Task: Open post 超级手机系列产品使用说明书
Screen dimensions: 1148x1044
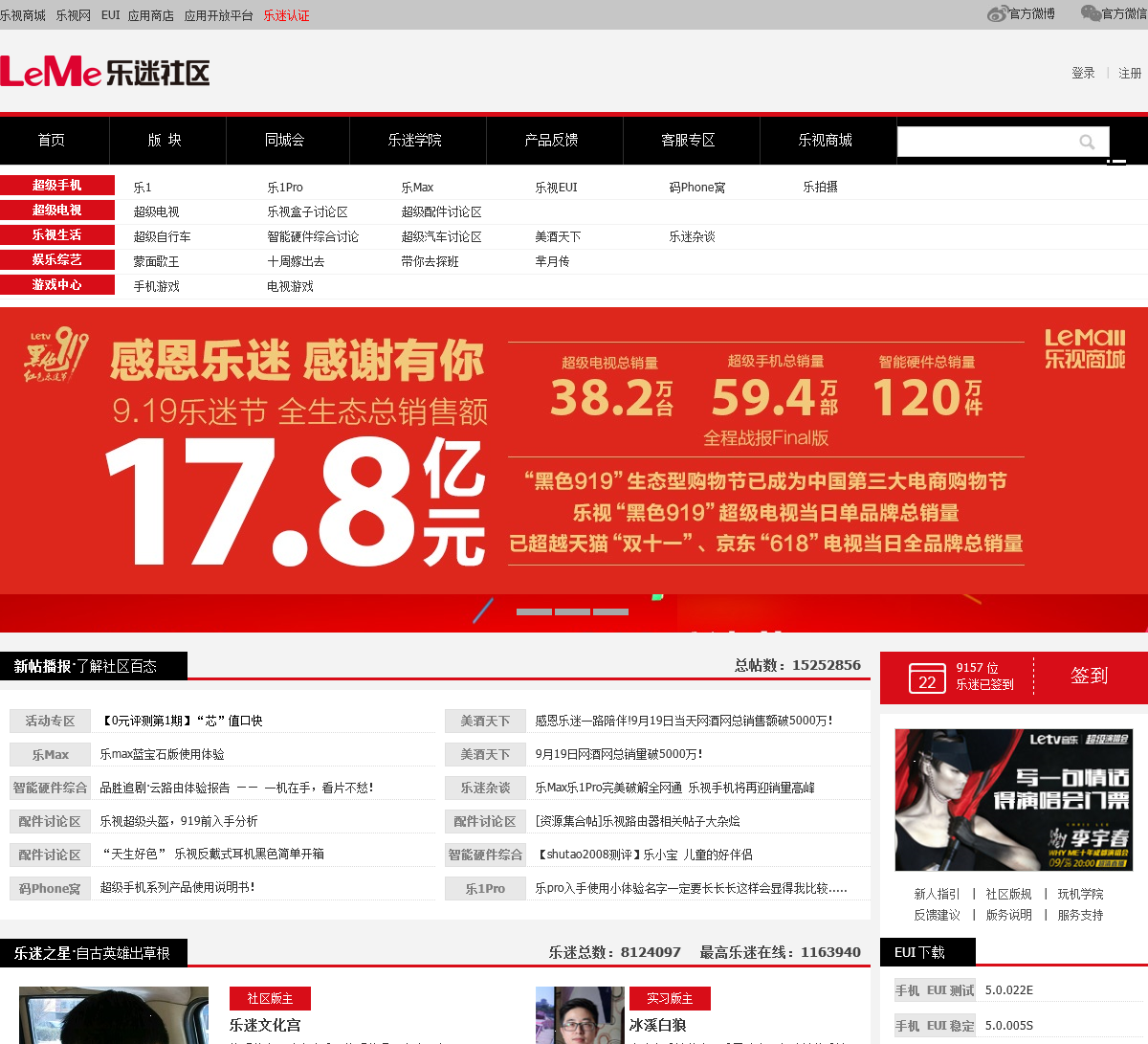Action: click(x=178, y=888)
